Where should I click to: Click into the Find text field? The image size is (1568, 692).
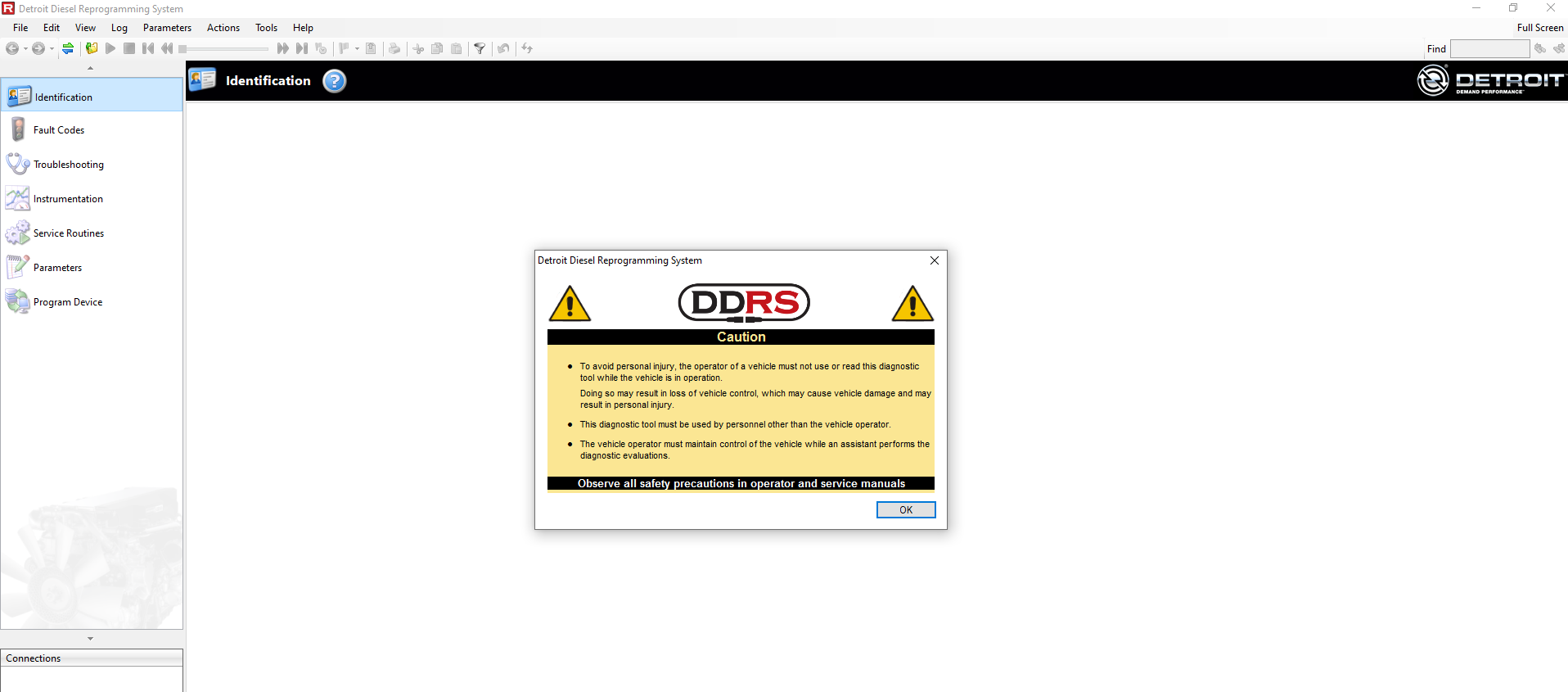pos(1489,49)
